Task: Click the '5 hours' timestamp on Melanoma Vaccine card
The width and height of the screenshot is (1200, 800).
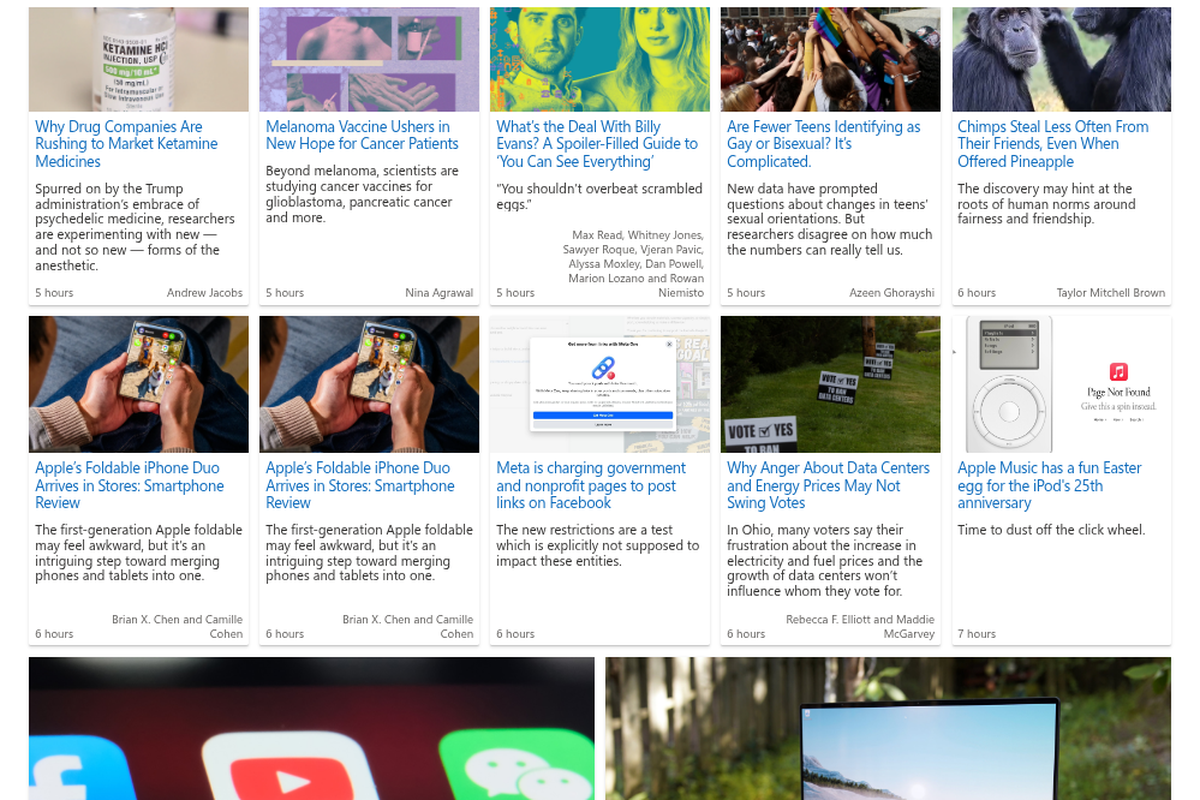Action: (x=285, y=293)
